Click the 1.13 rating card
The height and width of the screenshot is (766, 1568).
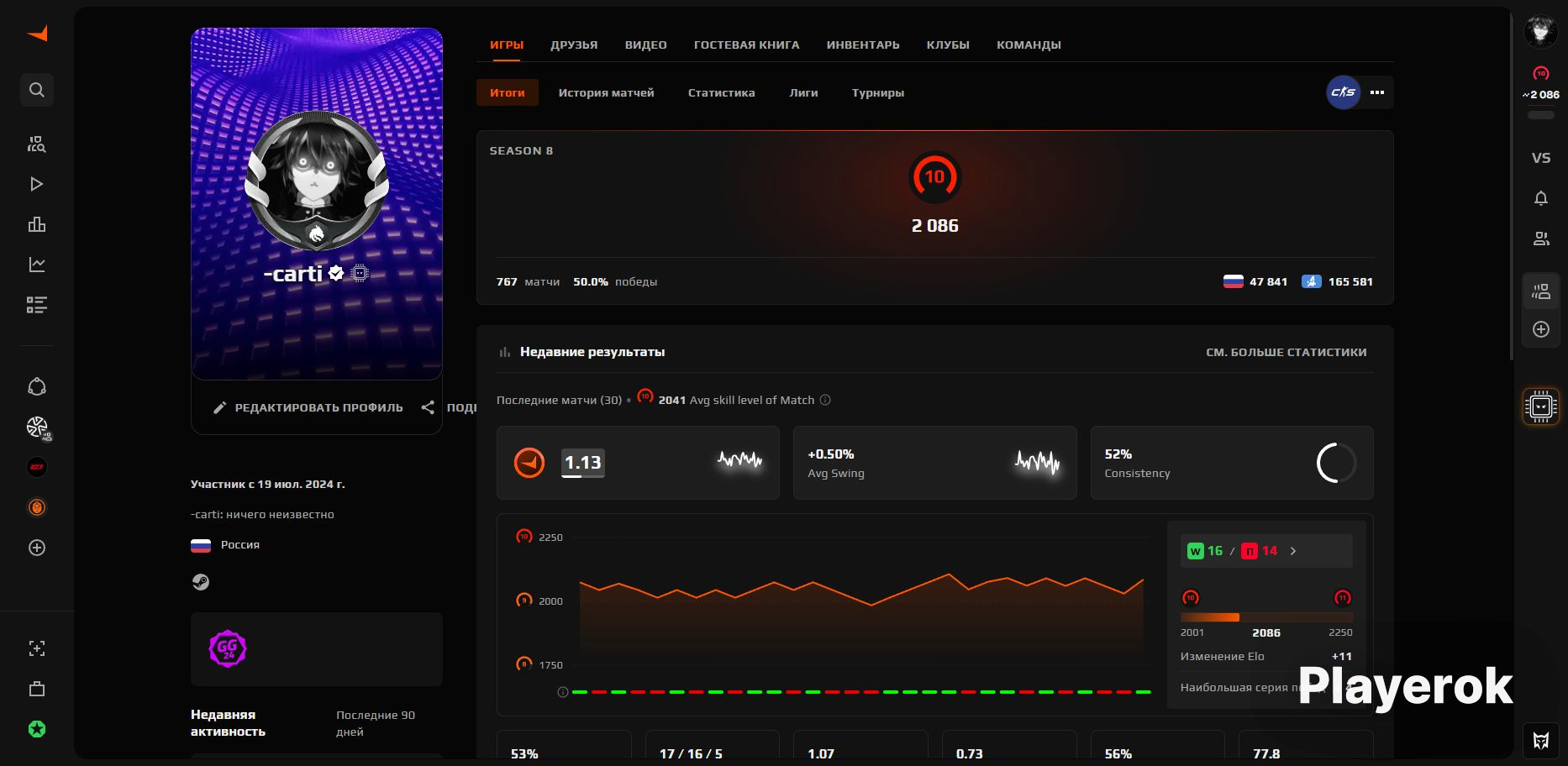point(638,463)
